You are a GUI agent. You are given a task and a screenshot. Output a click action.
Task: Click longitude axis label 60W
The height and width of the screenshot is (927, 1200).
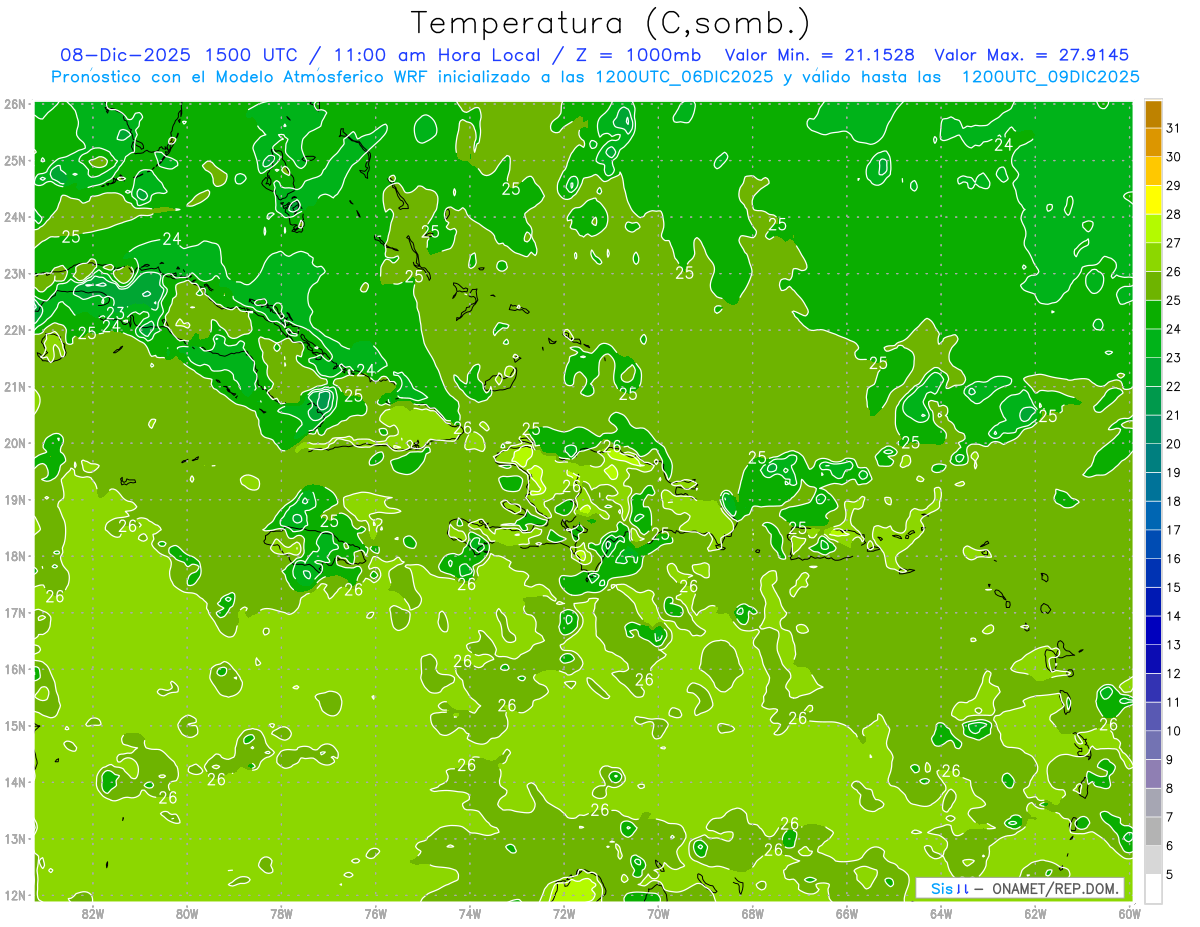1130,913
